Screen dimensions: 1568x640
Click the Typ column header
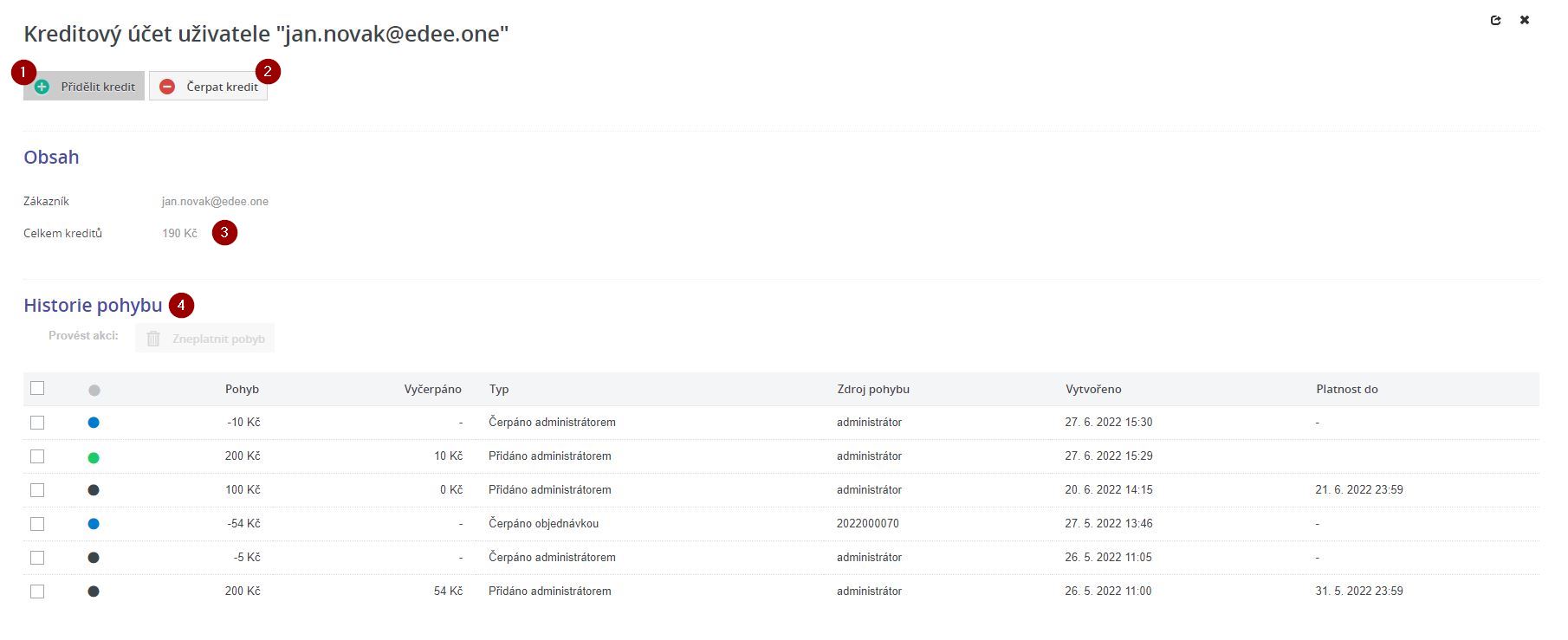[499, 390]
